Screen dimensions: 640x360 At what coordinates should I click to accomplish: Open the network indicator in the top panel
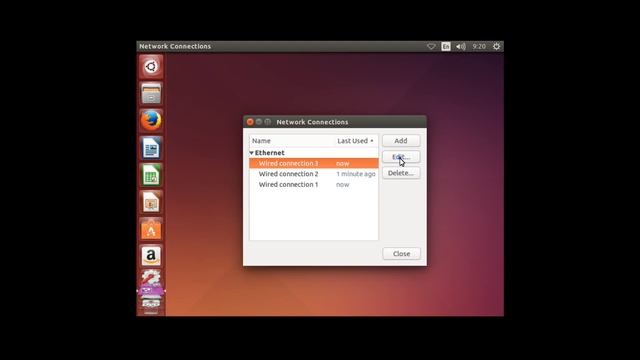[431, 47]
